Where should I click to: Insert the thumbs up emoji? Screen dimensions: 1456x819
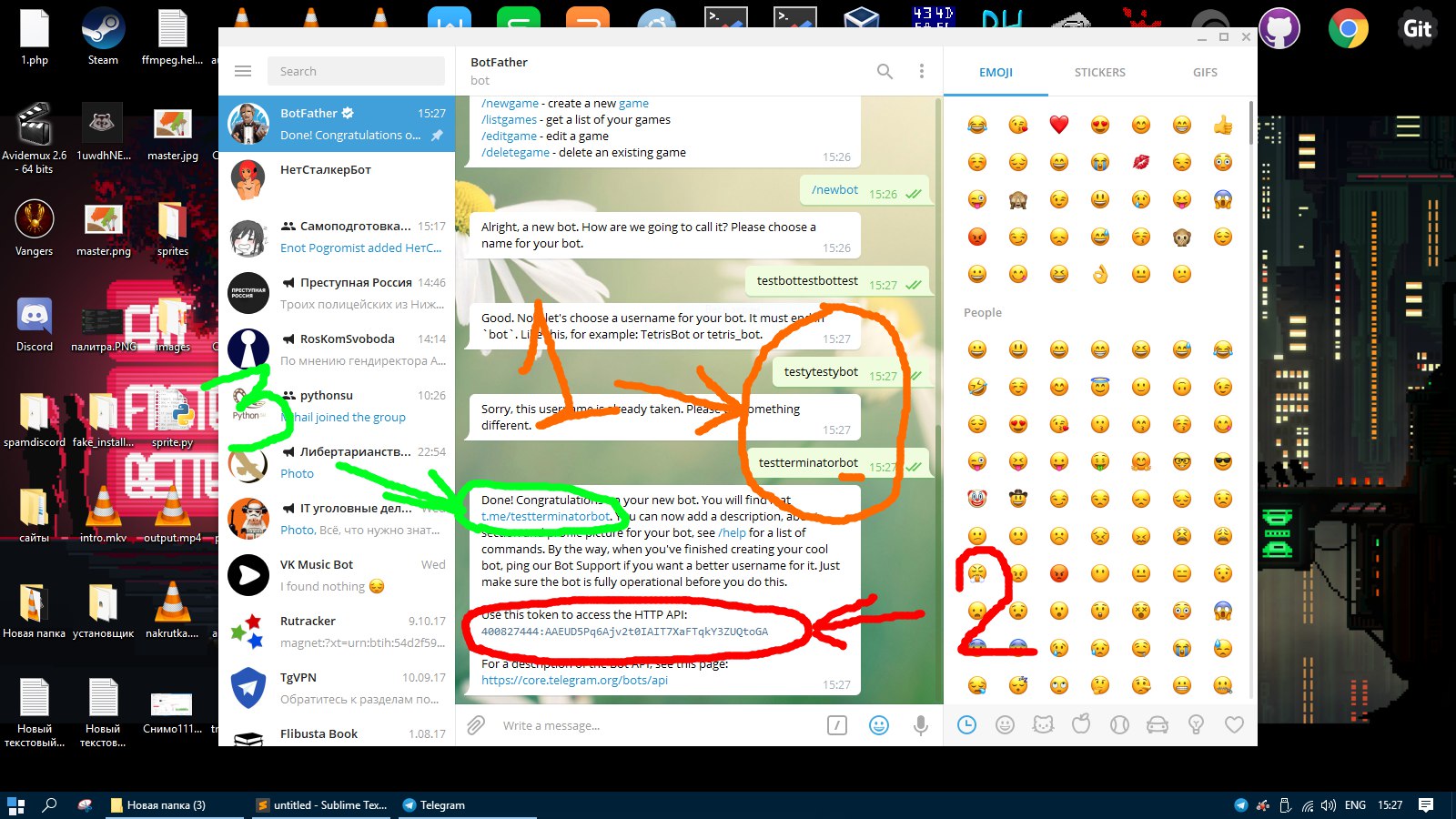[x=1222, y=125]
